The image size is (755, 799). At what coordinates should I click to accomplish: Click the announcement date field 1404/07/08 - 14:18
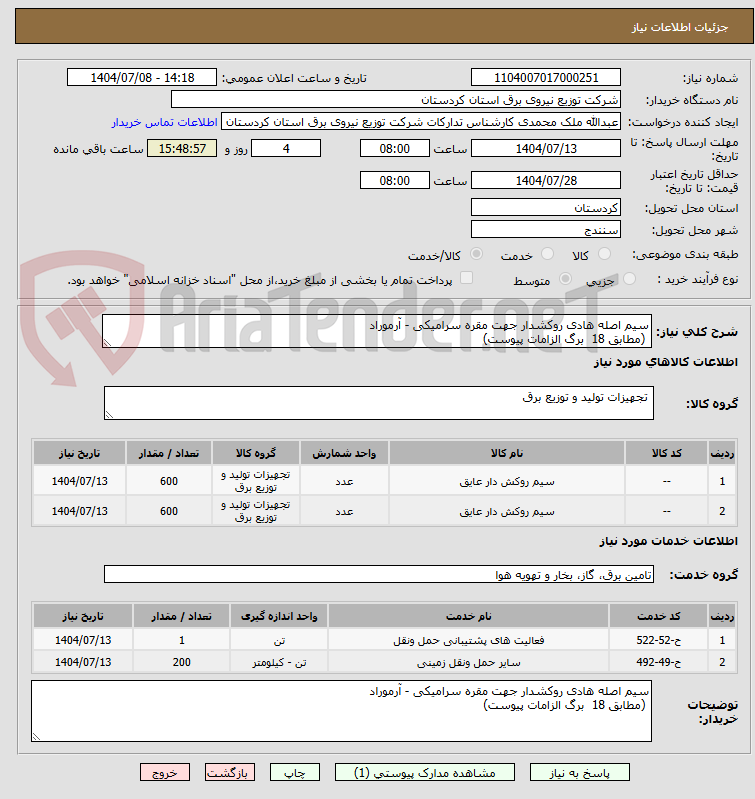(142, 77)
